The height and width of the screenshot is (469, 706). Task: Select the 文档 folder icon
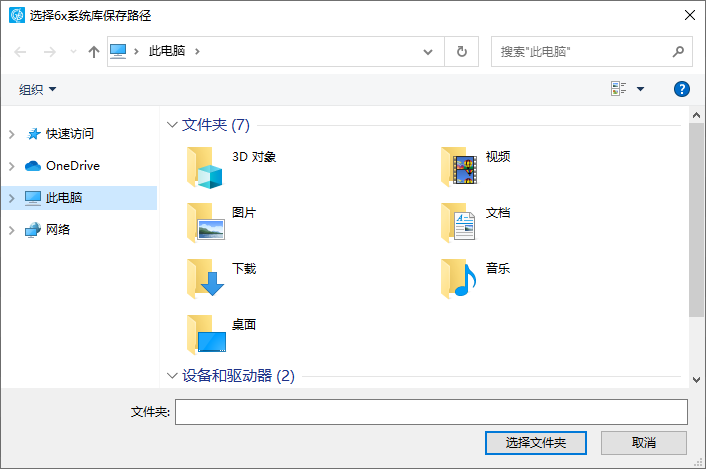pos(458,223)
